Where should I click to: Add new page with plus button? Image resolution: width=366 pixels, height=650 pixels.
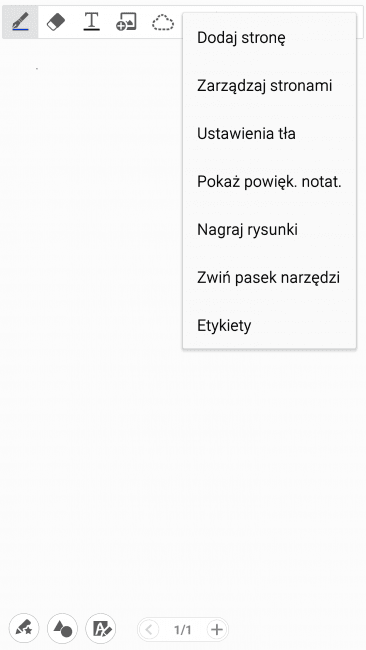pos(217,630)
